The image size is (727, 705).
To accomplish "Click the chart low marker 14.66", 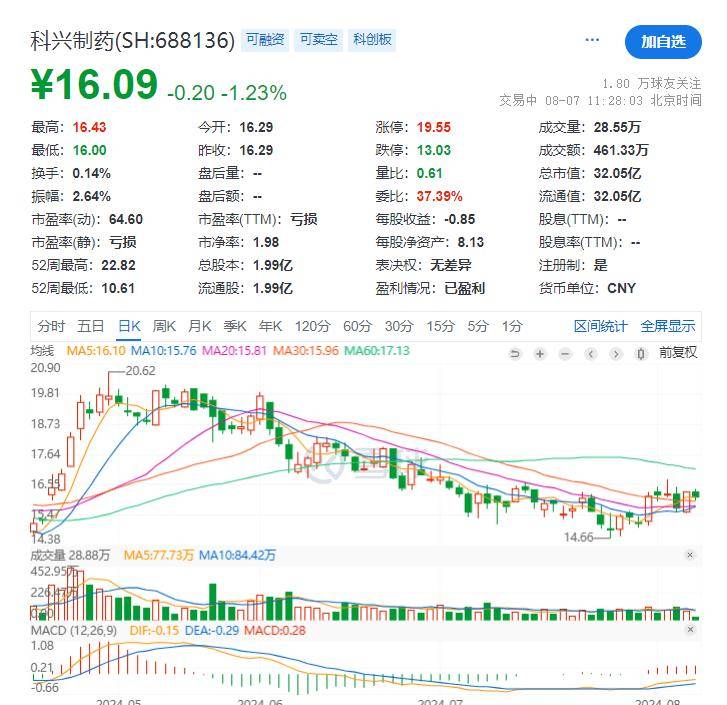I will [x=579, y=537].
